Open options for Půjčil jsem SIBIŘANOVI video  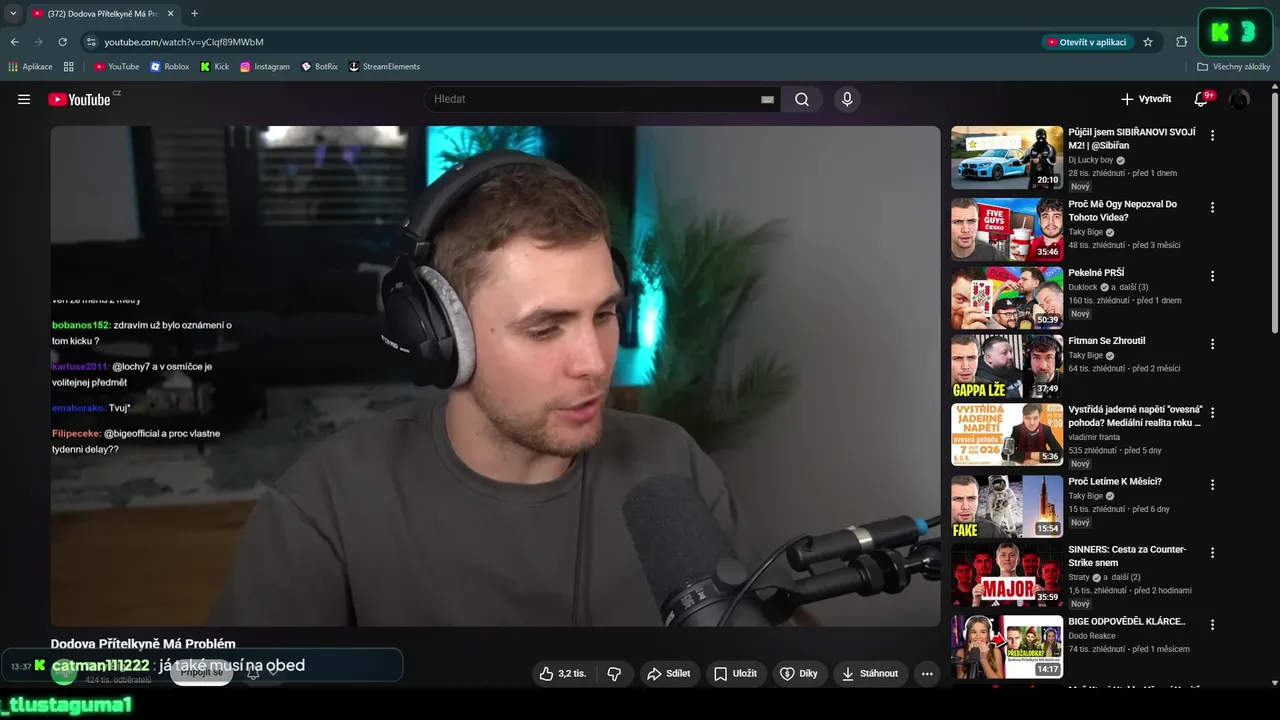pos(1212,135)
